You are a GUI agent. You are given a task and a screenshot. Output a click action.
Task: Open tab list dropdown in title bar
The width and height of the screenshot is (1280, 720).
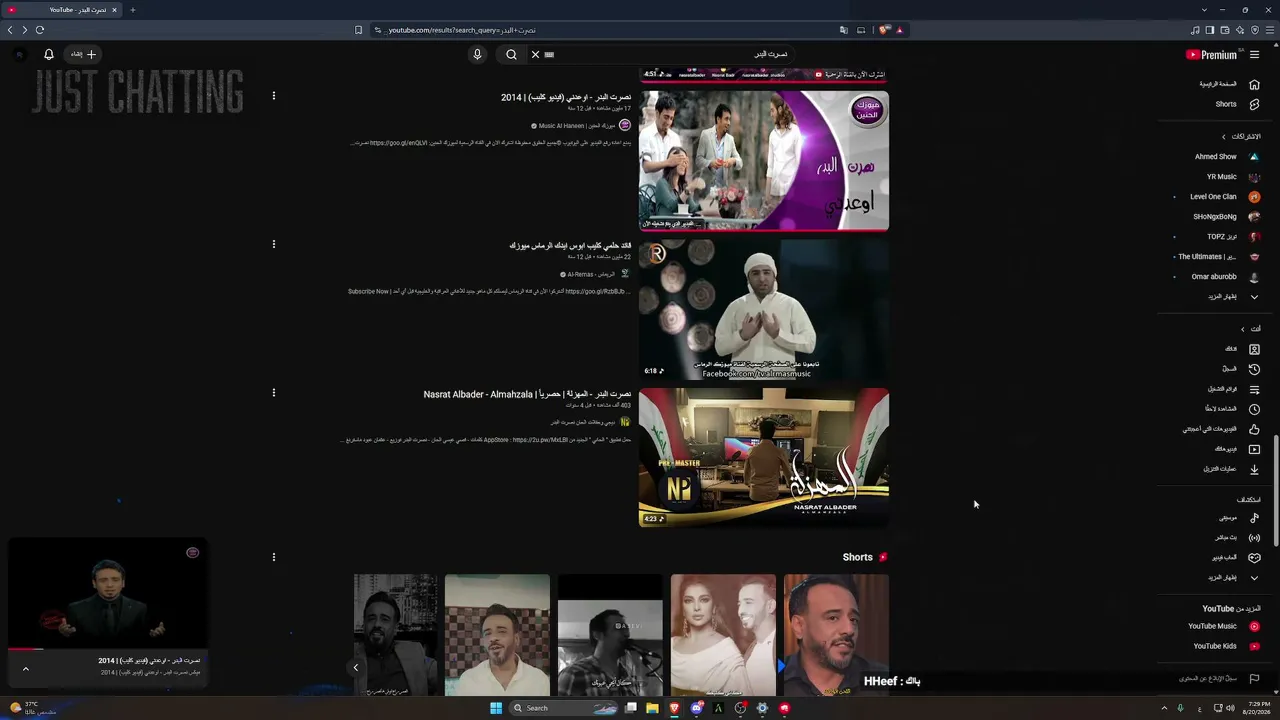(x=1204, y=10)
